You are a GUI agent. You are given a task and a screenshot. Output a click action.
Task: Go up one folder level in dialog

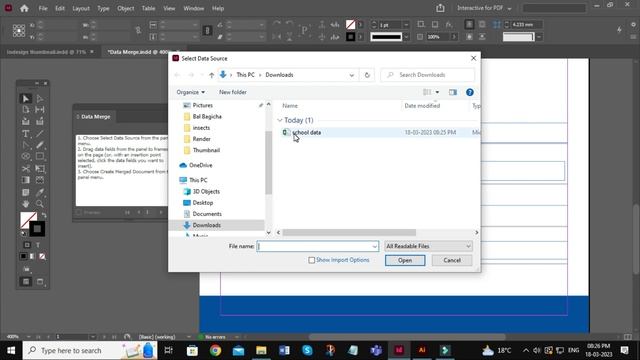pyautogui.click(x=211, y=75)
